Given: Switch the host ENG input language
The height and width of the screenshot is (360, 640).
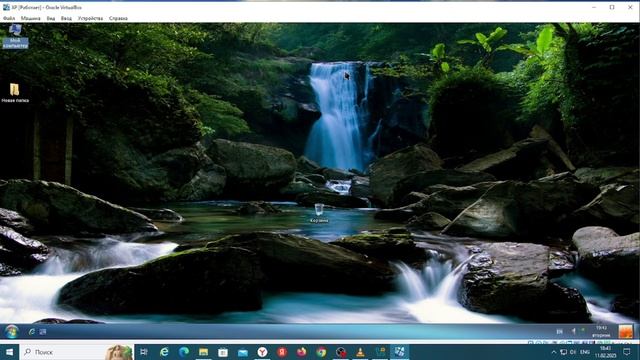Looking at the screenshot, I should (x=584, y=352).
